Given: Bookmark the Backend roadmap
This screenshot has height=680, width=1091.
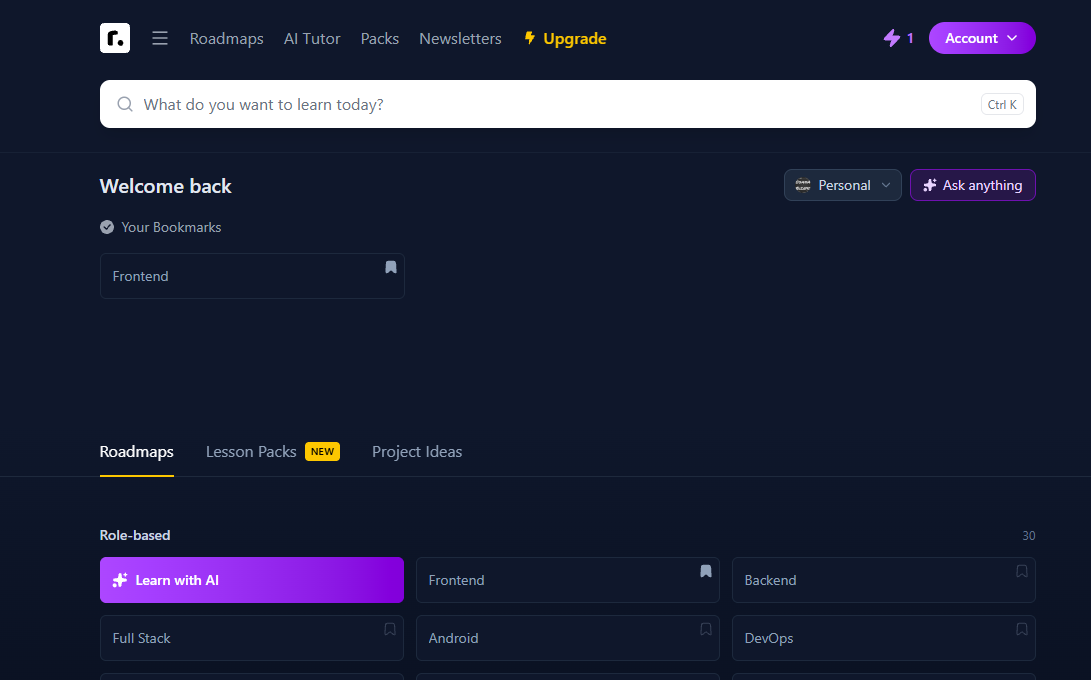Looking at the screenshot, I should (1021, 571).
